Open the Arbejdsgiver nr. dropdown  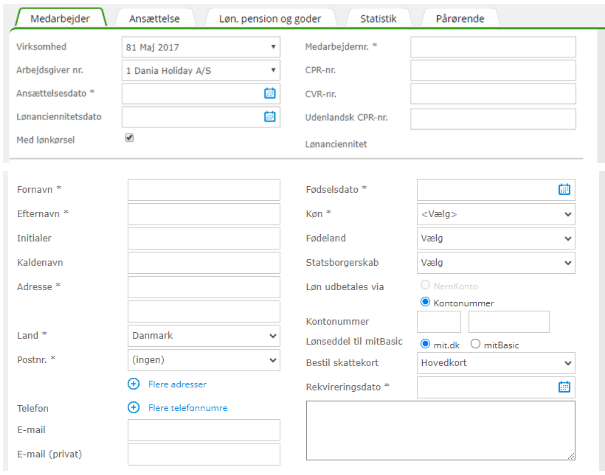pos(201,70)
